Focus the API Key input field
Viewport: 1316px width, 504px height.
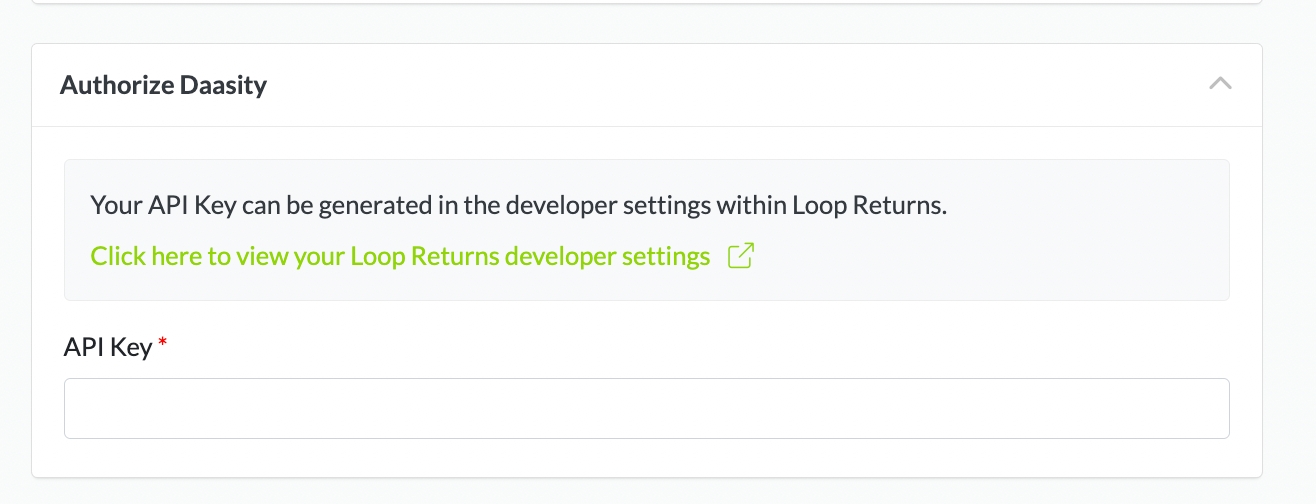click(x=646, y=408)
